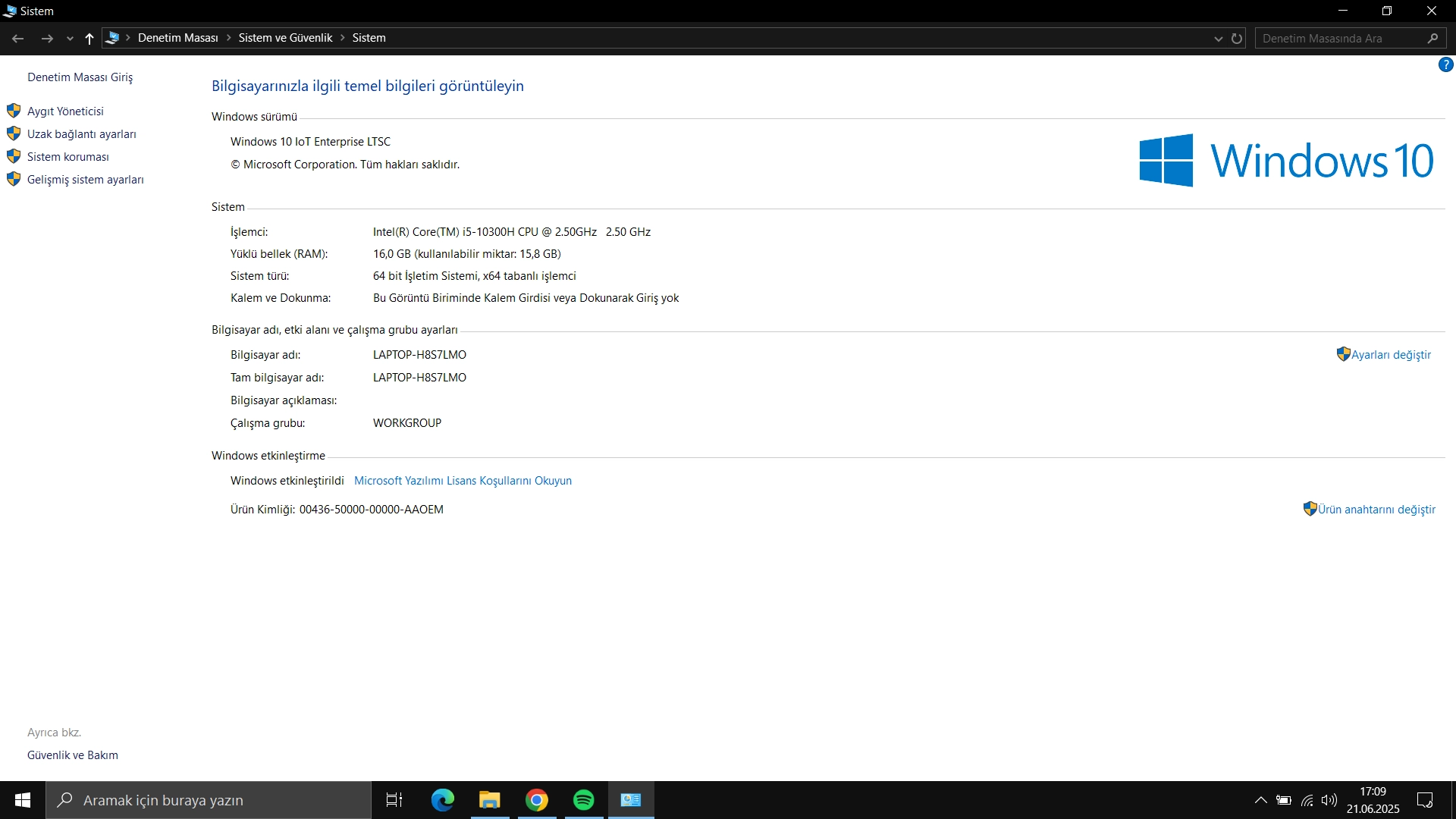Open the clock showing 17:09

pos(1373,800)
